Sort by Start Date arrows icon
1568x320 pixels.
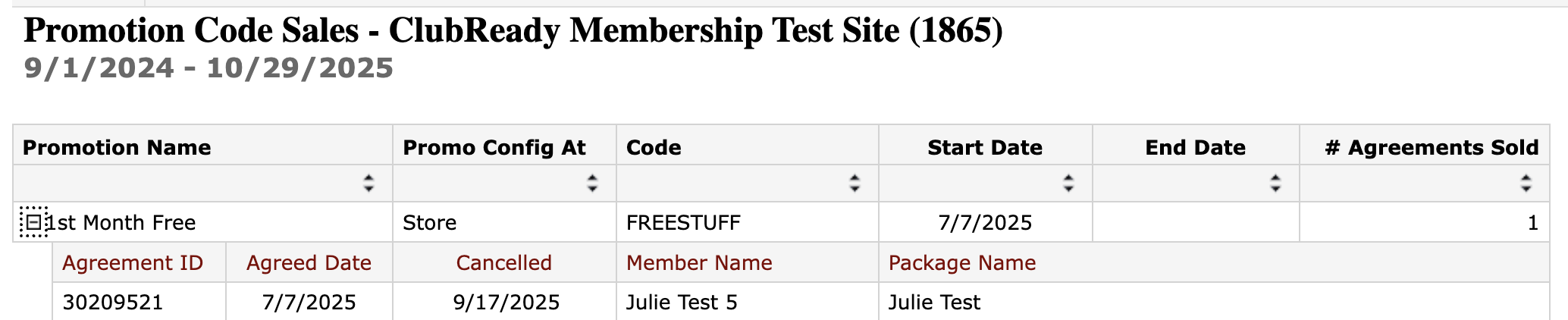(1068, 183)
